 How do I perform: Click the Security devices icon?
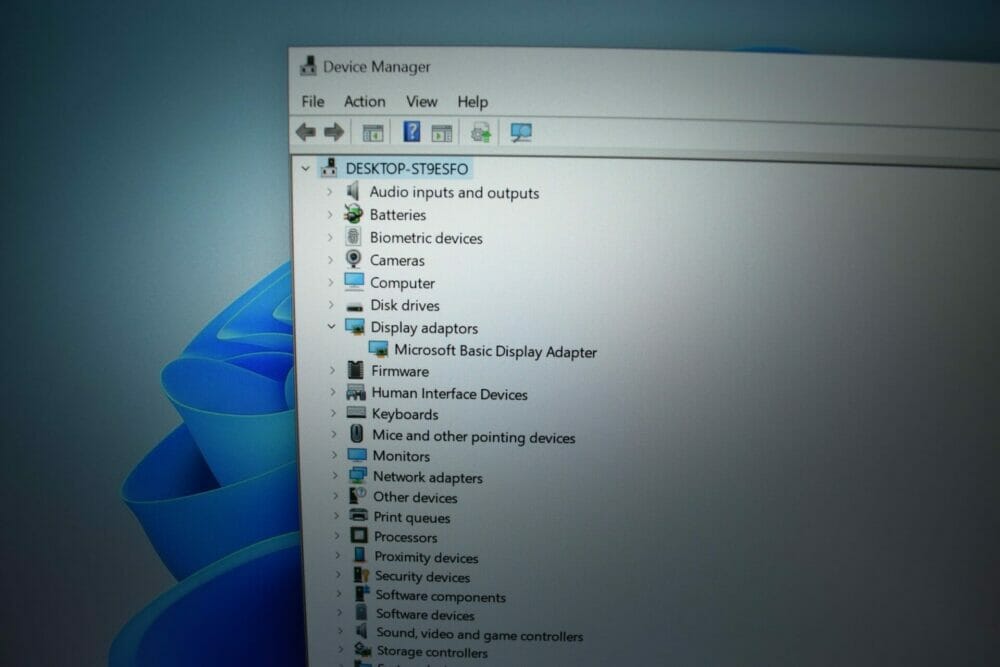[x=361, y=575]
